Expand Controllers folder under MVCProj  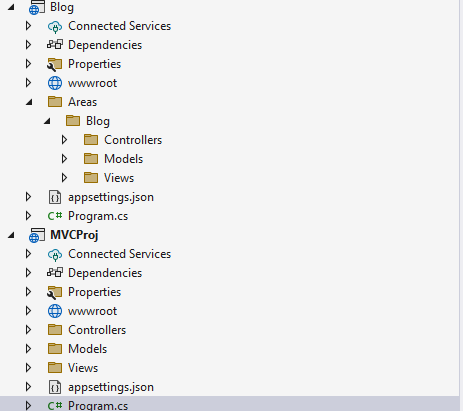tap(29, 330)
